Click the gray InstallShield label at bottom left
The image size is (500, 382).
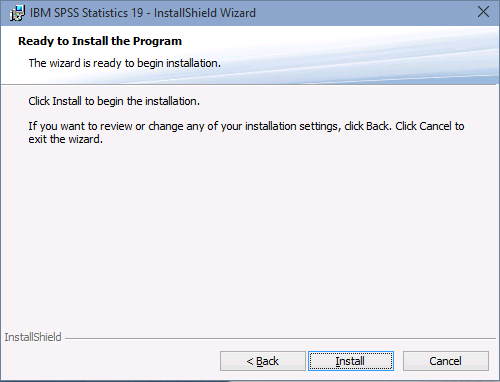pos(33,337)
